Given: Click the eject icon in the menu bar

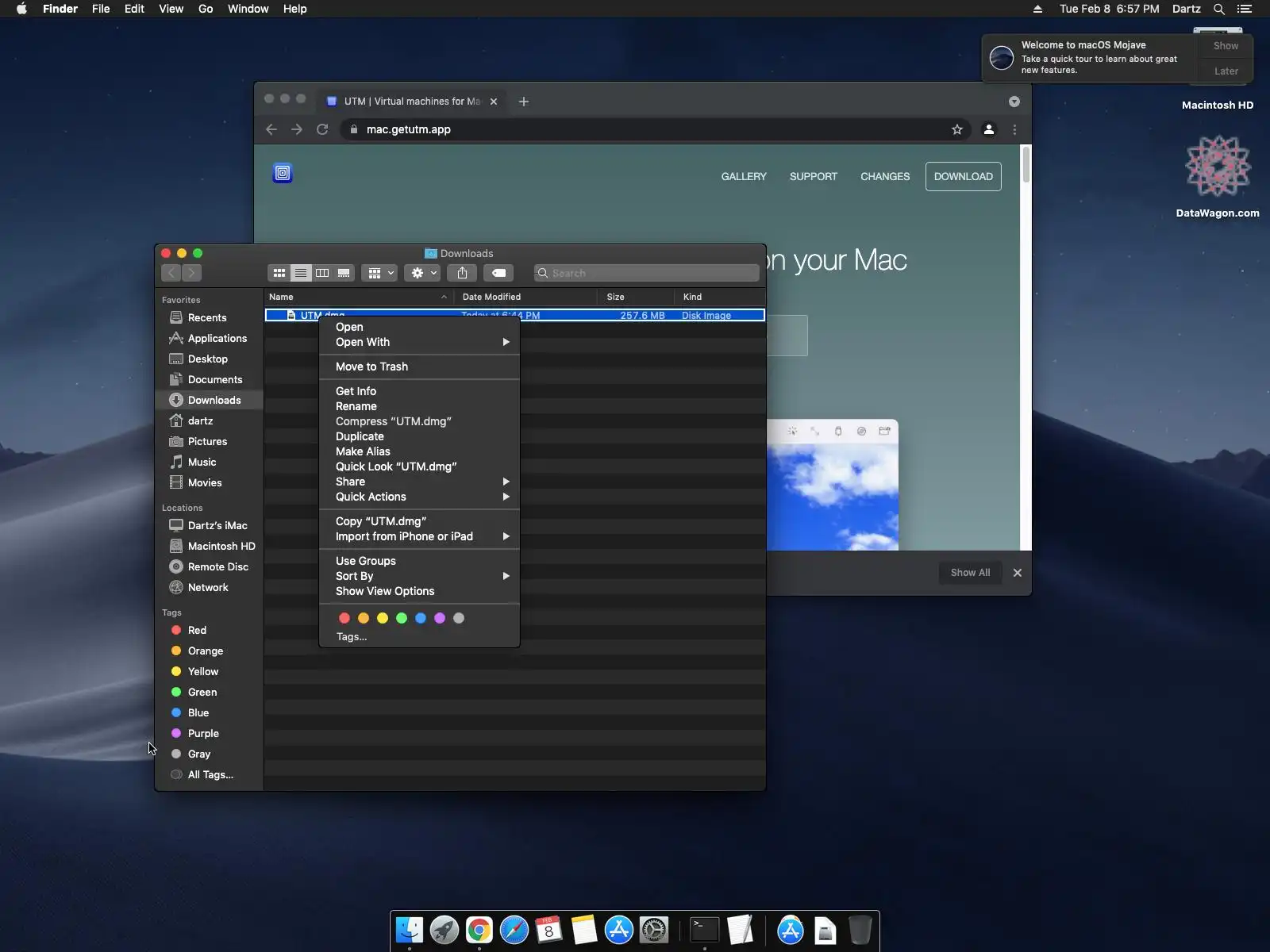Looking at the screenshot, I should (x=1037, y=9).
